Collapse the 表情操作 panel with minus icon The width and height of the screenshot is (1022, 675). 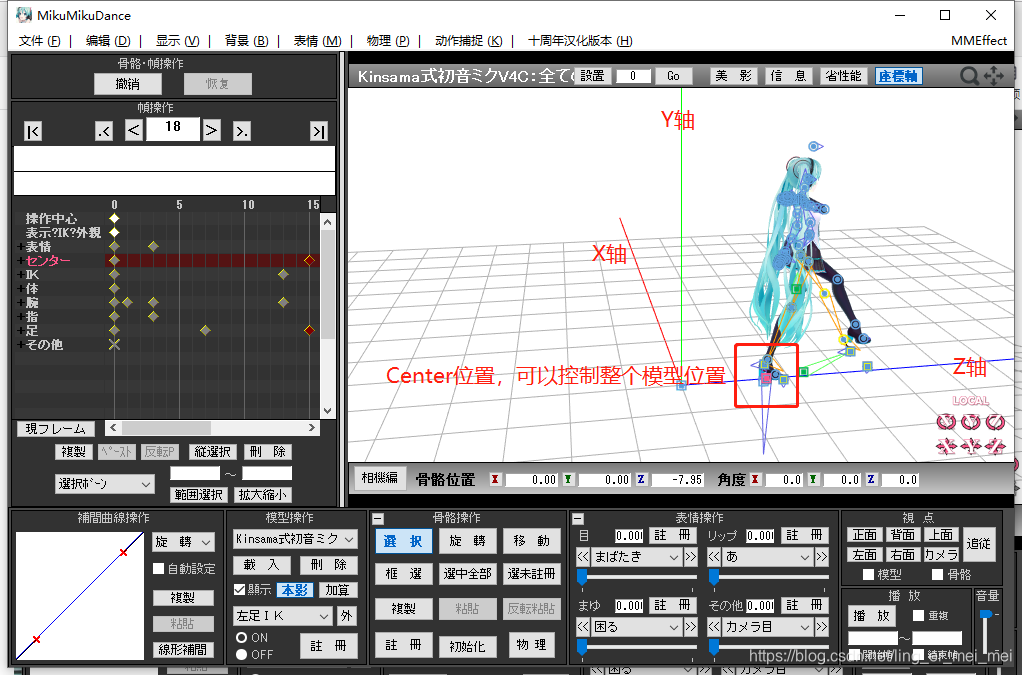click(x=577, y=519)
